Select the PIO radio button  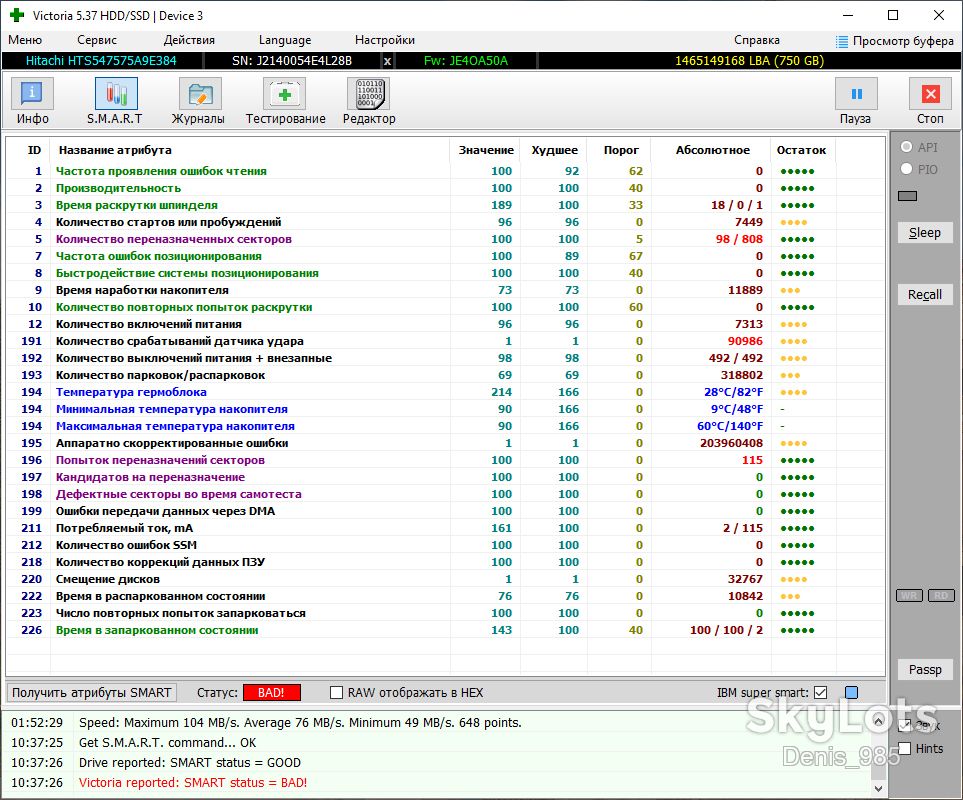point(906,169)
